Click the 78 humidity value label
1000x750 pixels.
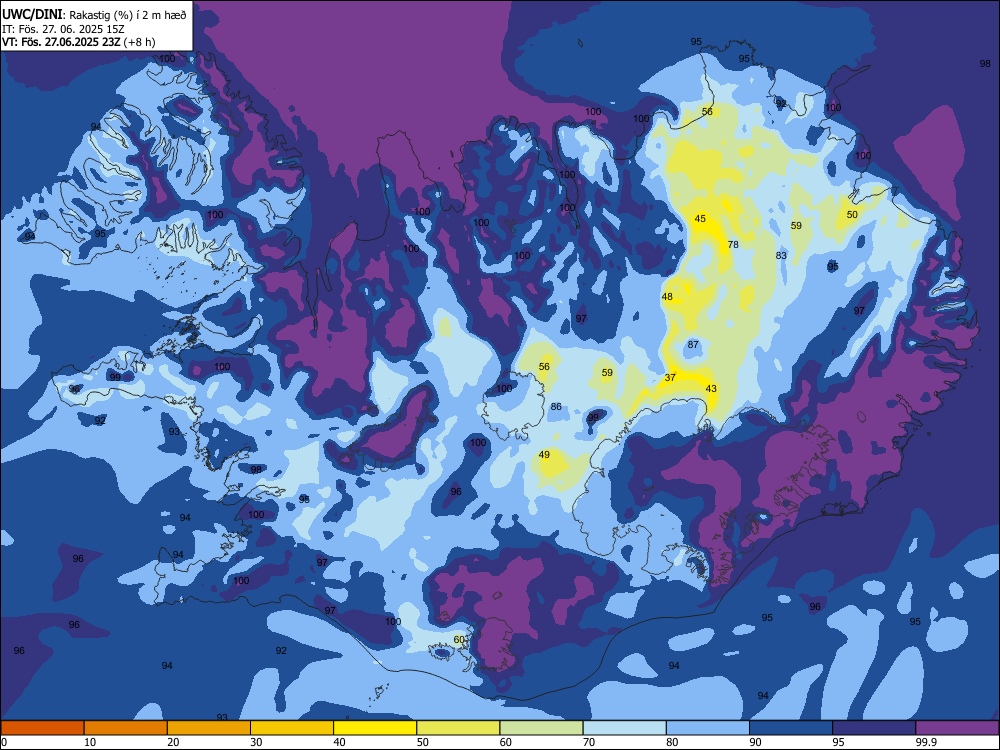(733, 244)
